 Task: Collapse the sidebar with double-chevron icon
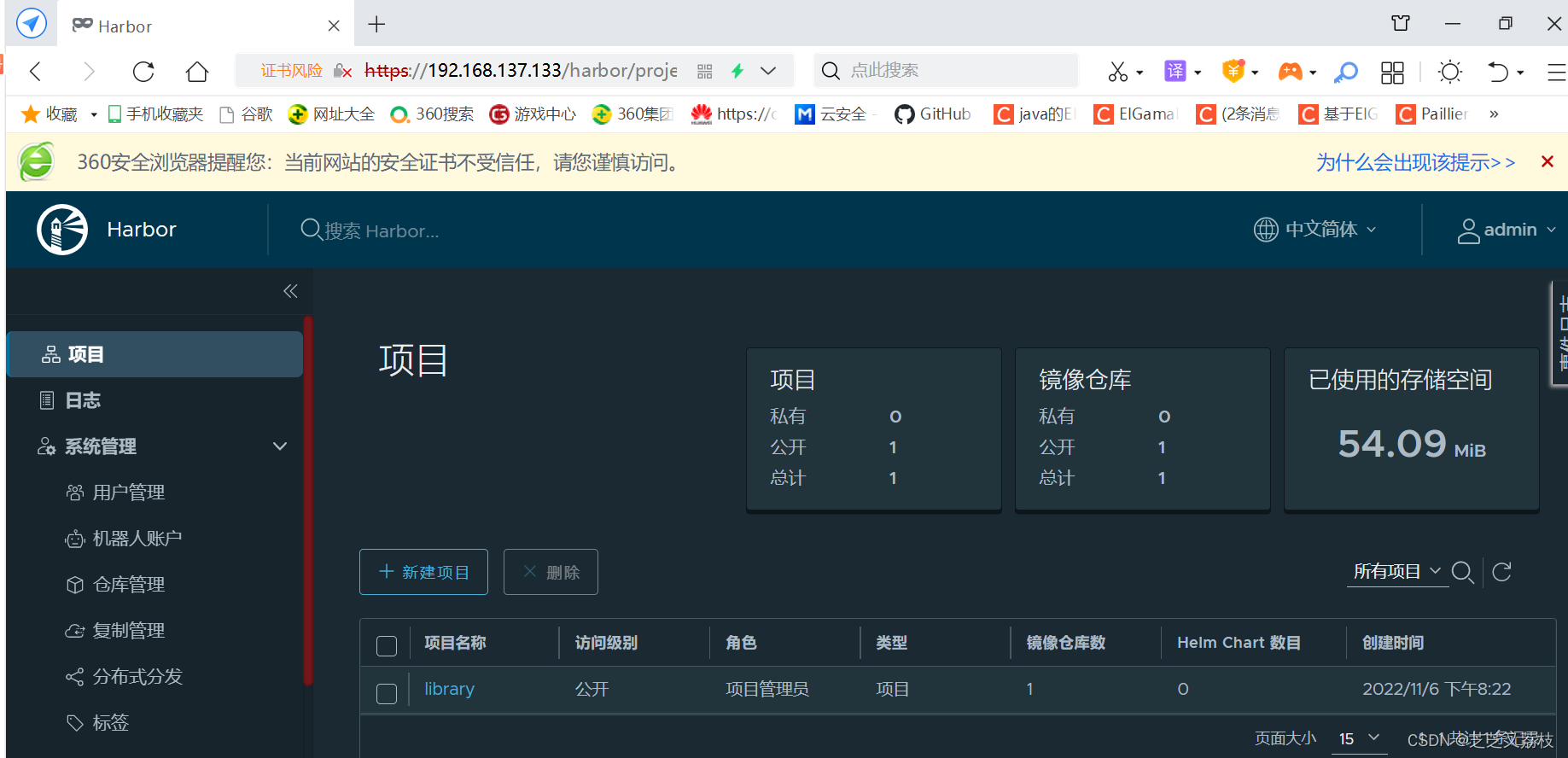pos(290,291)
